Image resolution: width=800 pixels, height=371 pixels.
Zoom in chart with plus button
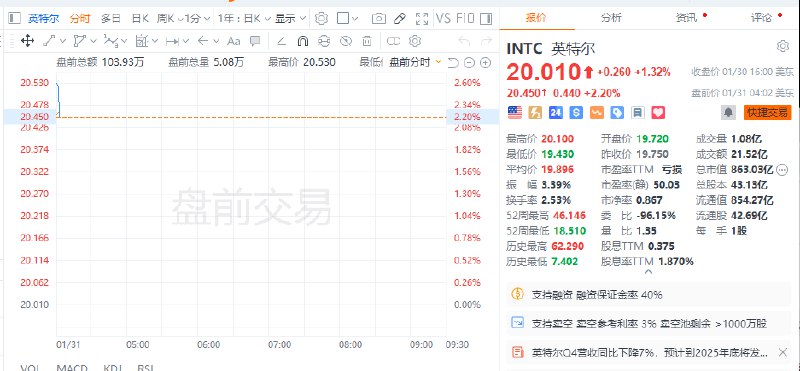[486, 62]
